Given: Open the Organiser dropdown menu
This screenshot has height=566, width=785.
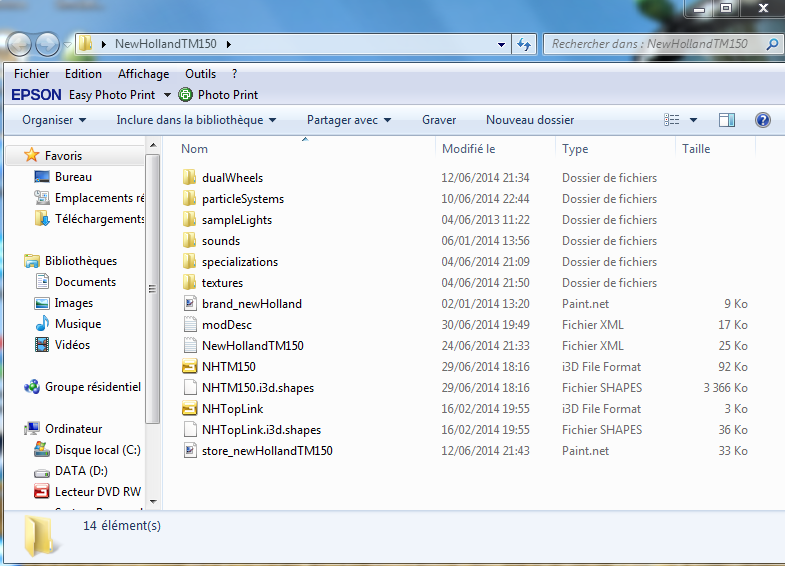Looking at the screenshot, I should click(x=54, y=120).
